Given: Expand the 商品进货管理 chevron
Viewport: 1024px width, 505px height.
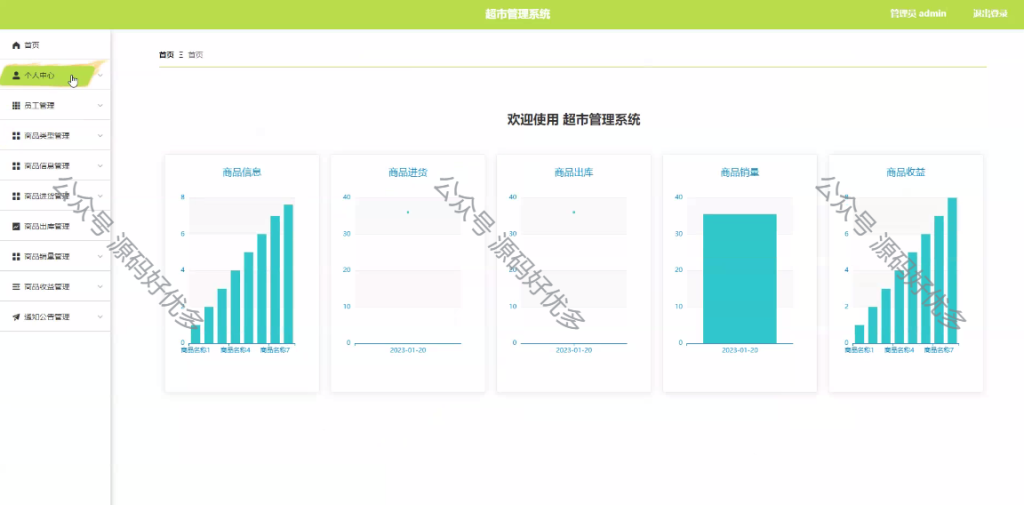Looking at the screenshot, I should point(100,196).
